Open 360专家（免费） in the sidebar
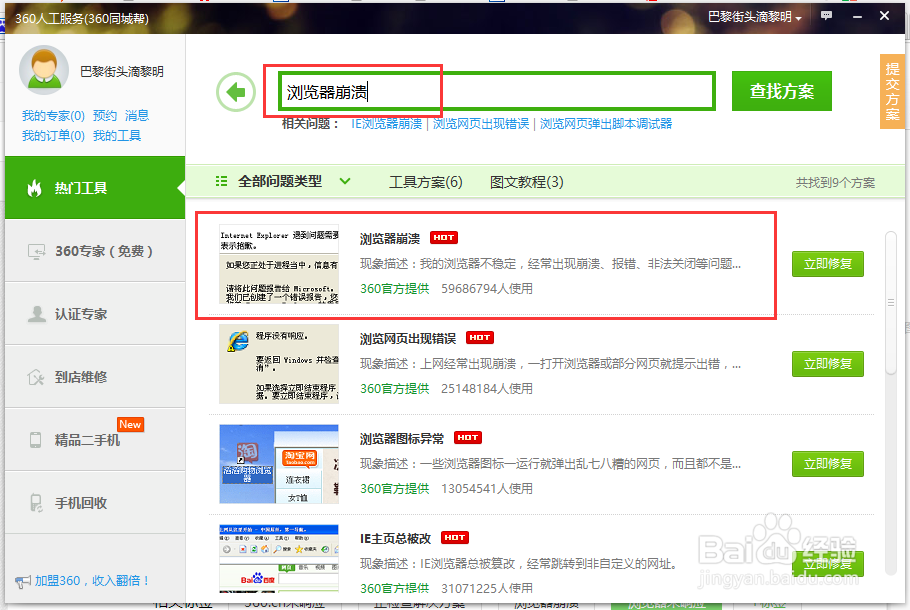Image resolution: width=910 pixels, height=610 pixels. pos(95,251)
